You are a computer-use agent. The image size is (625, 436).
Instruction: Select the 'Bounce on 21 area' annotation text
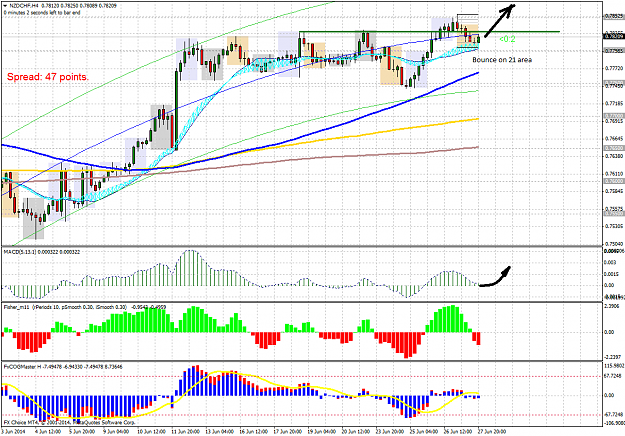click(x=502, y=60)
